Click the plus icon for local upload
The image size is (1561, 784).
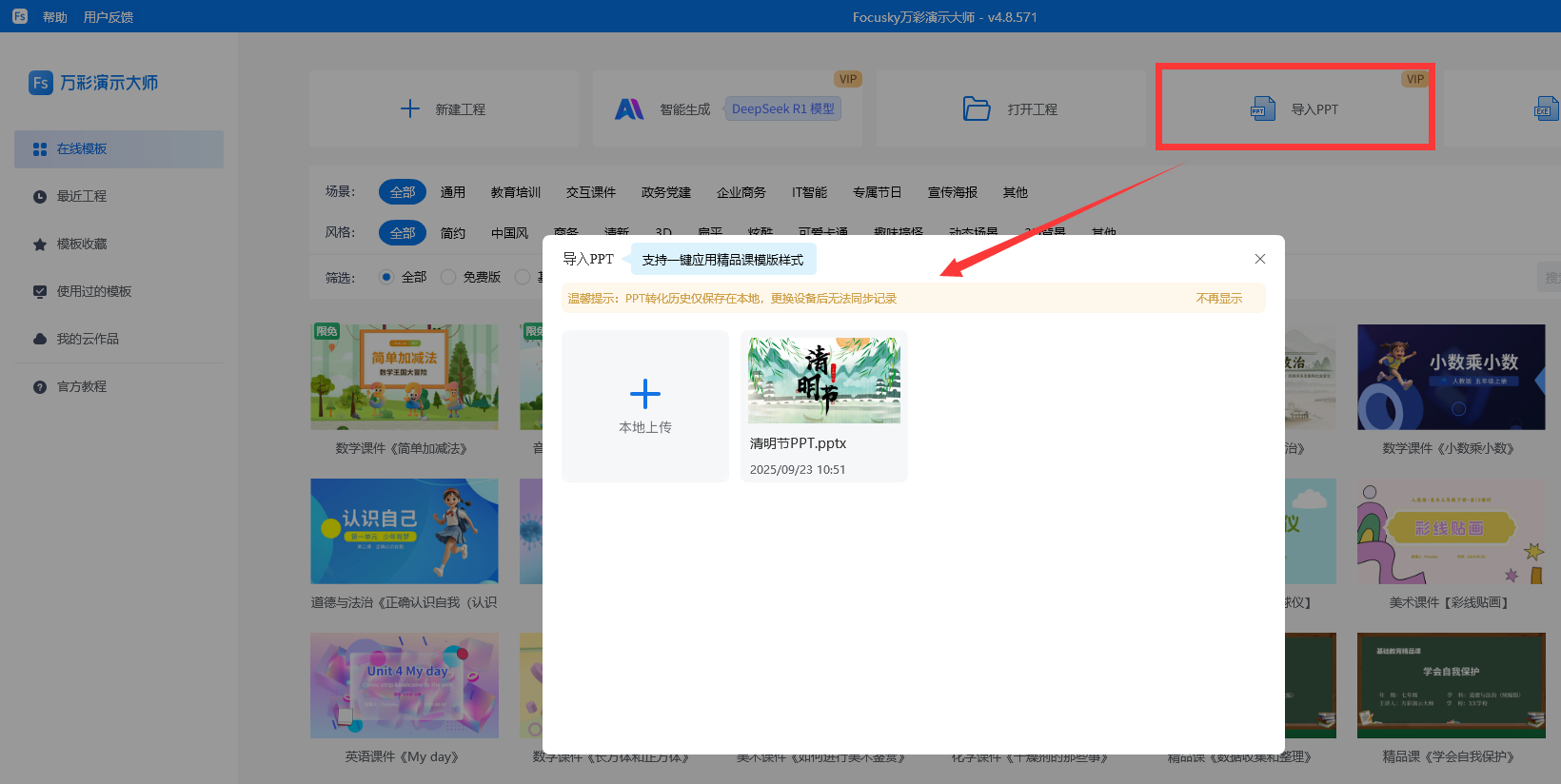[x=644, y=394]
